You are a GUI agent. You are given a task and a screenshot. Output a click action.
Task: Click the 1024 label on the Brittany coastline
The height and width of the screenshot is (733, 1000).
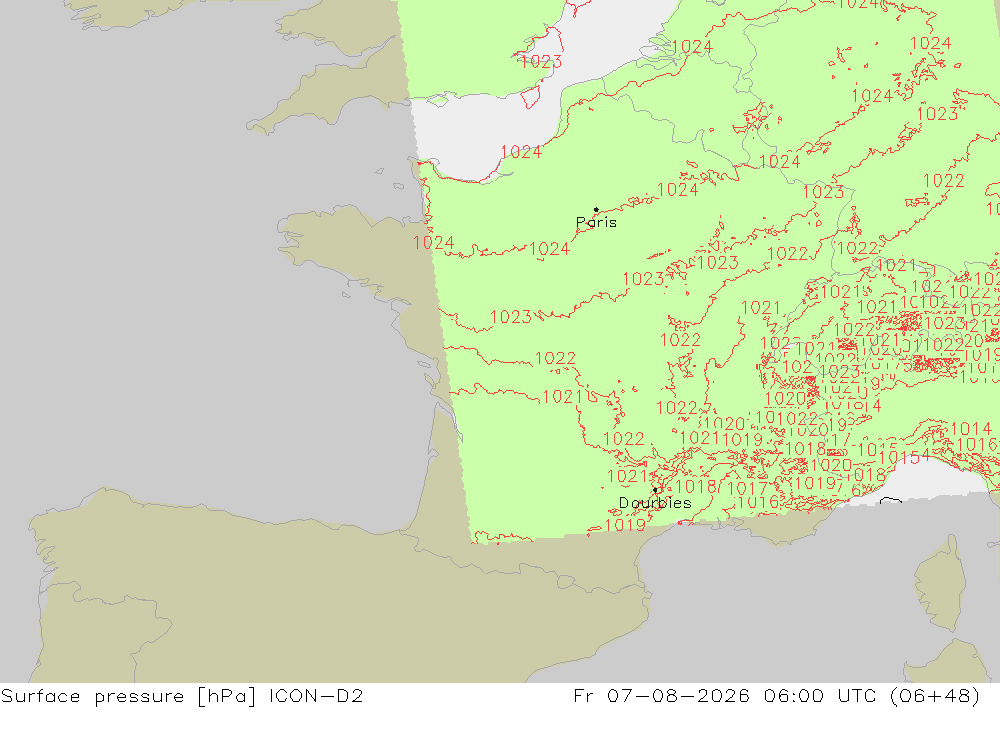(x=434, y=242)
